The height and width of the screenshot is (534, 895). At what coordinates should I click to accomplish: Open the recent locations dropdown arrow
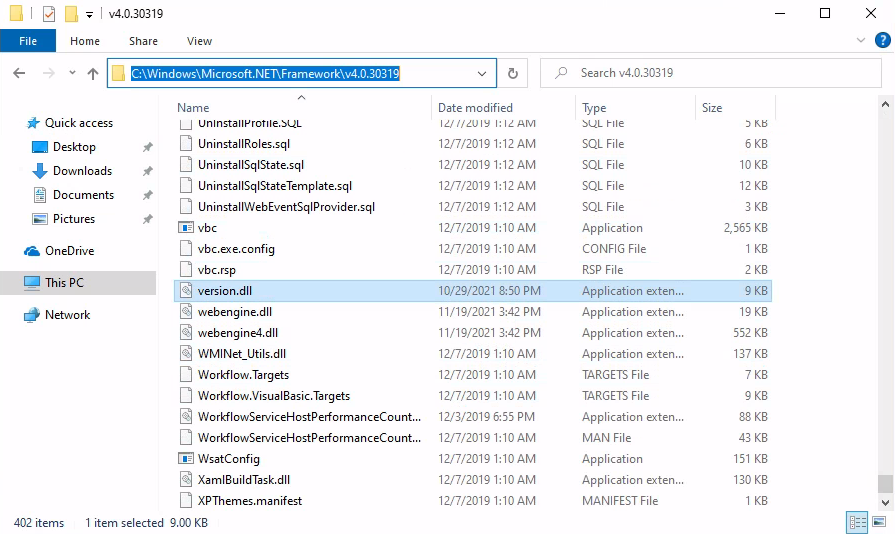tap(72, 73)
